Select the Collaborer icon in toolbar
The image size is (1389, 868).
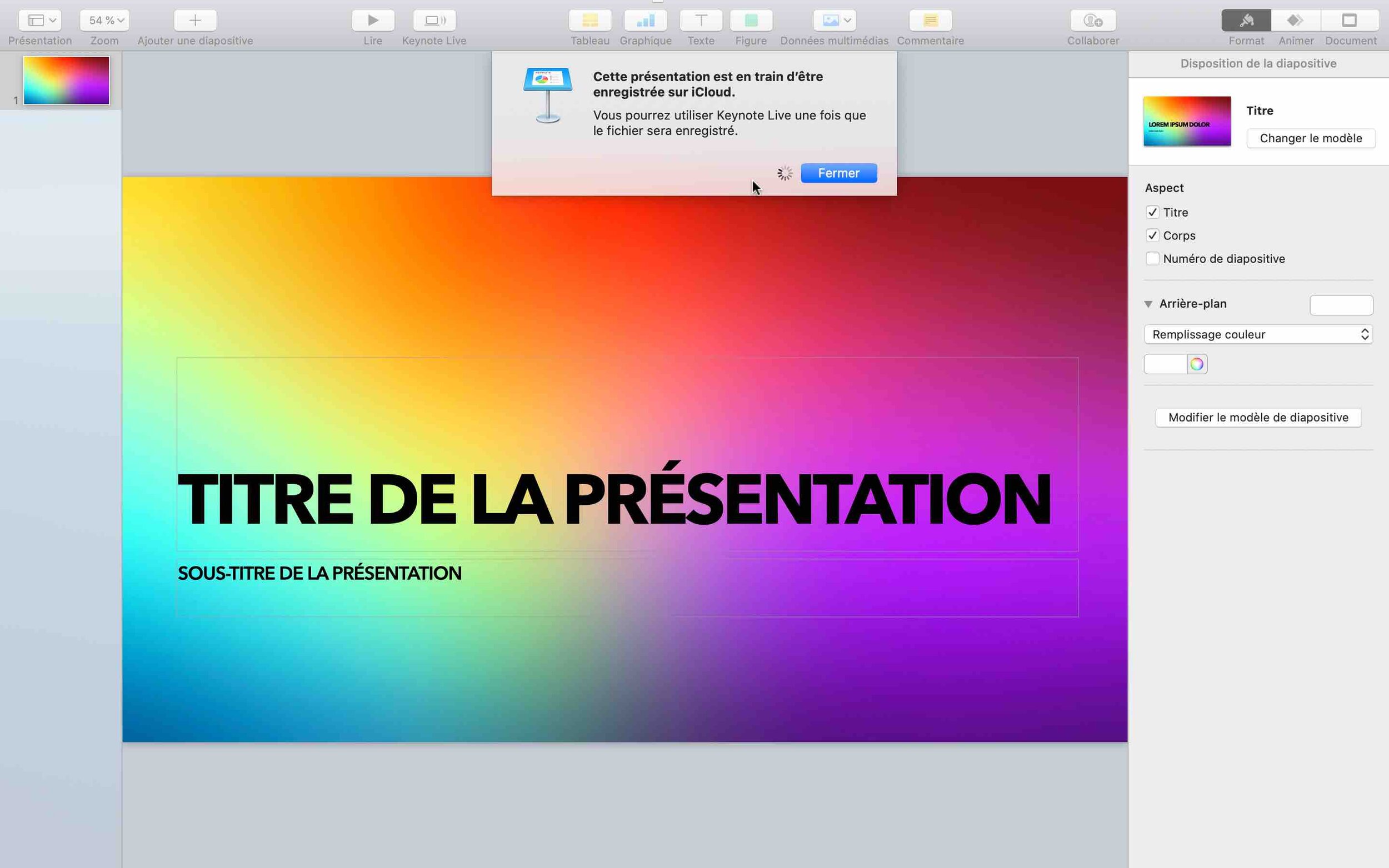tap(1093, 19)
